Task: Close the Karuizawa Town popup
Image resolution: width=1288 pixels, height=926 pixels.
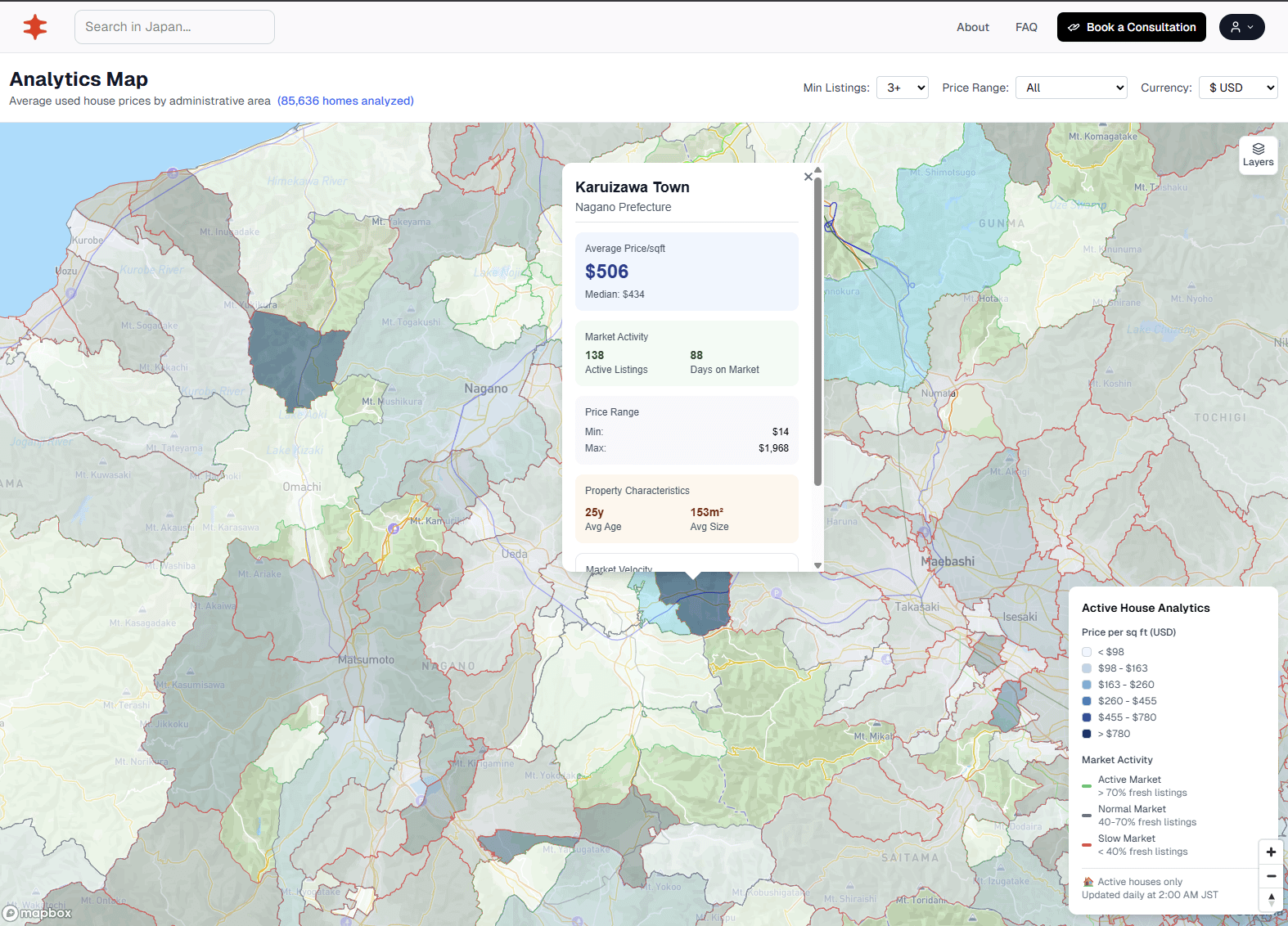Action: point(808,177)
